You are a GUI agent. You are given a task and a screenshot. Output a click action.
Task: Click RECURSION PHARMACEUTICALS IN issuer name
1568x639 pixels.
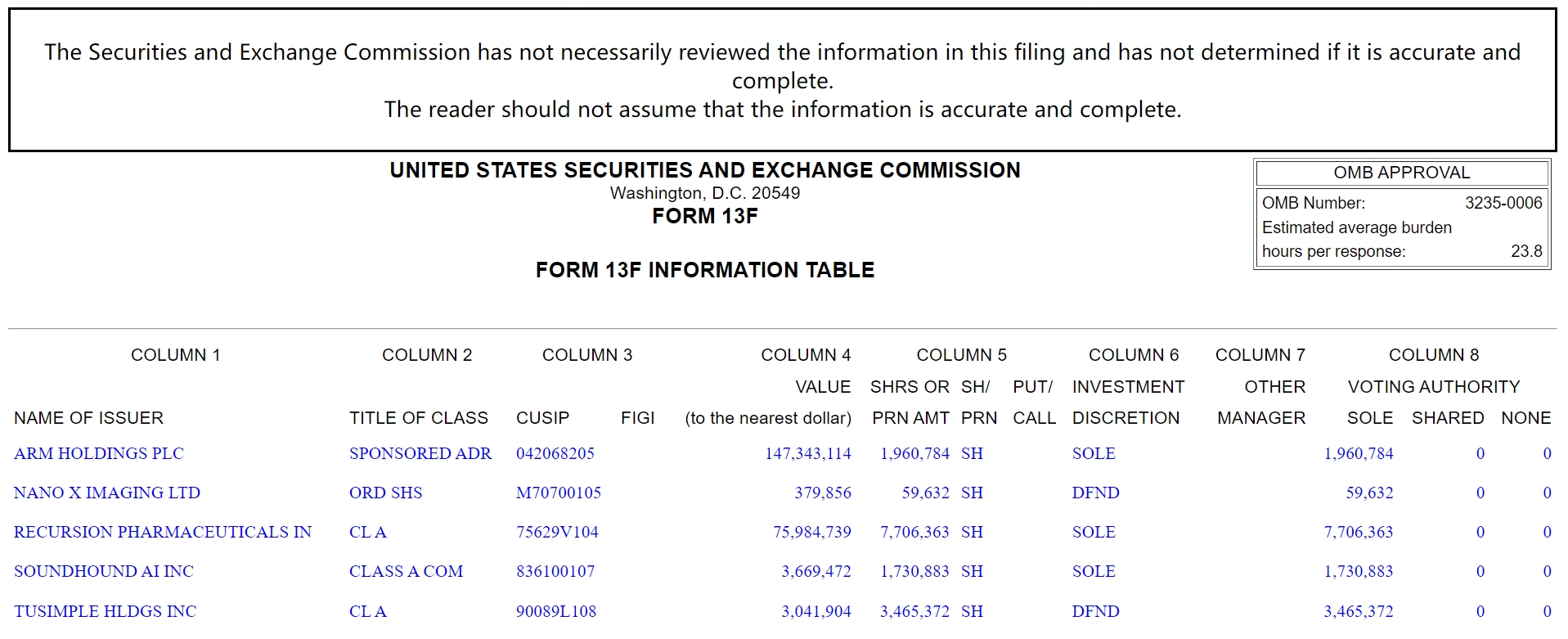[163, 532]
